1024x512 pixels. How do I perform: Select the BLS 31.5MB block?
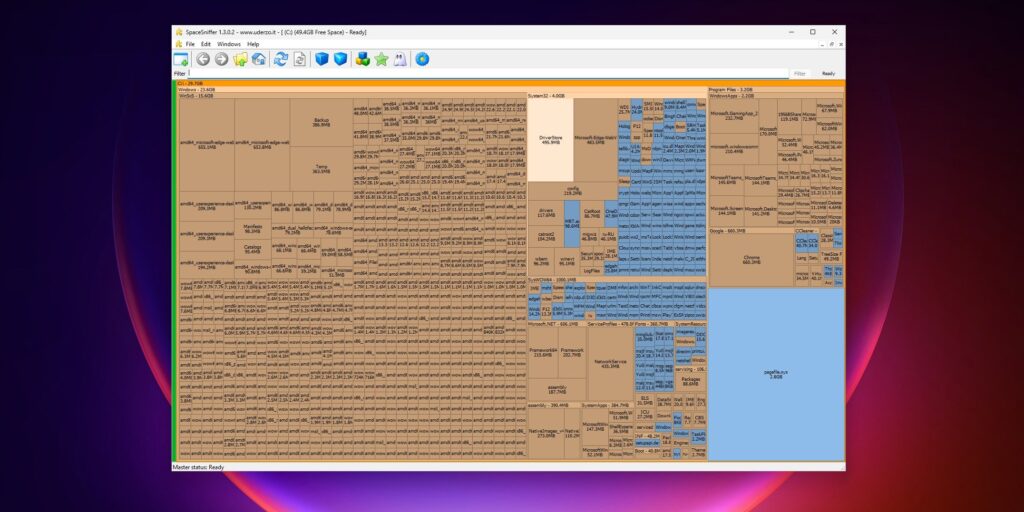coord(645,402)
